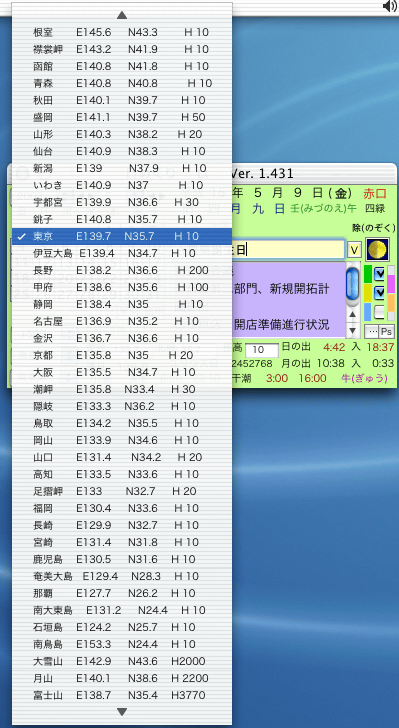Toggle the checkbox beside the green swatch

tap(379, 273)
